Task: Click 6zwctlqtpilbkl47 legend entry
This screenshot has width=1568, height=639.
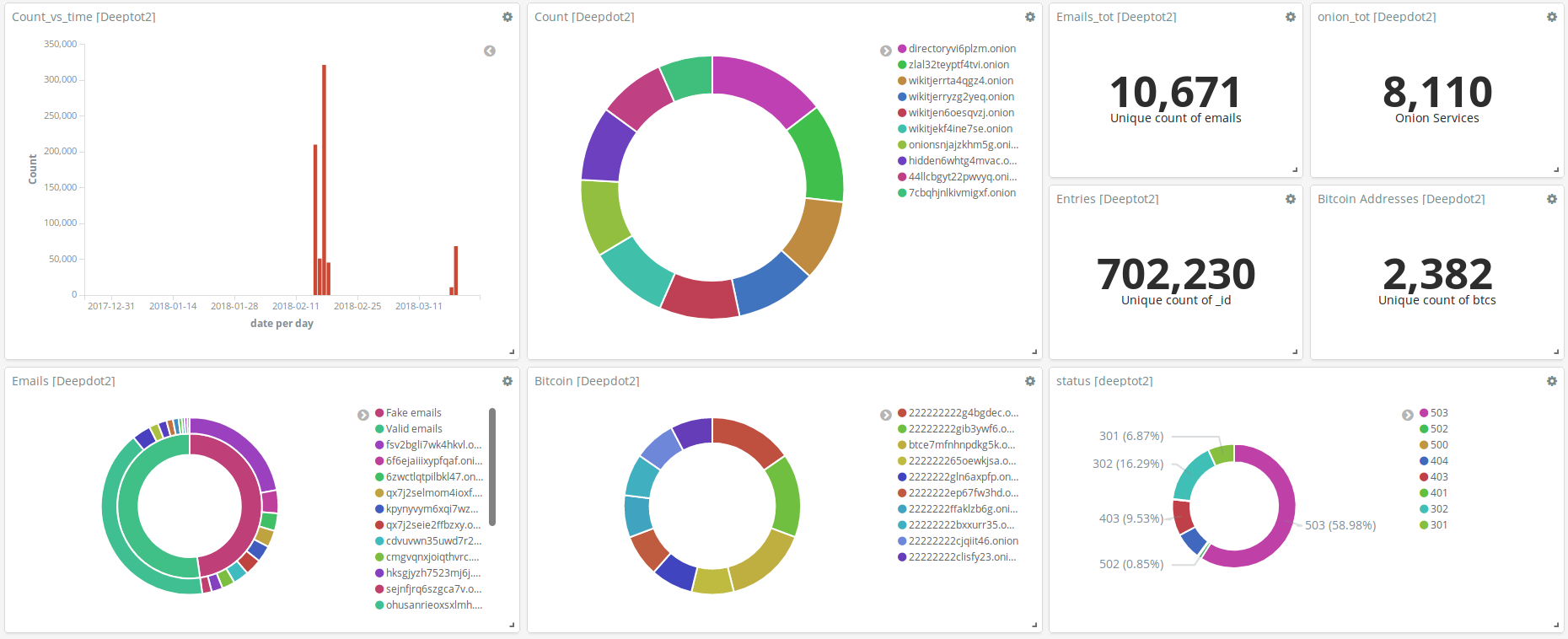Action: 429,477
